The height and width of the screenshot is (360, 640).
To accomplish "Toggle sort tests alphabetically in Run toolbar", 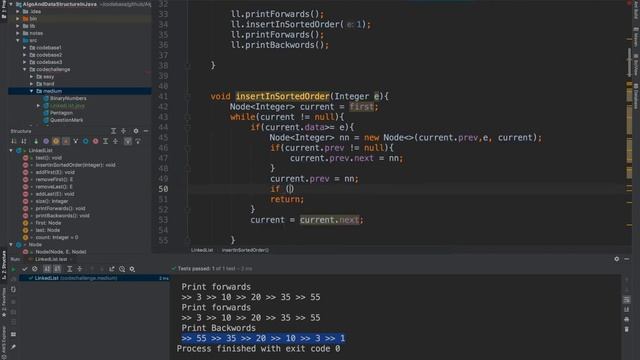I will pyautogui.click(x=47, y=269).
